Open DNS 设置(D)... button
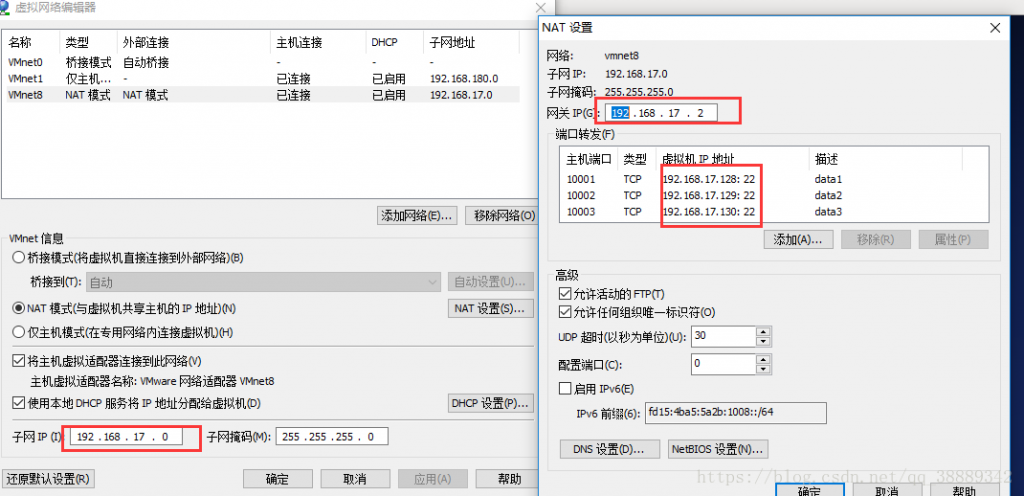 pos(611,449)
